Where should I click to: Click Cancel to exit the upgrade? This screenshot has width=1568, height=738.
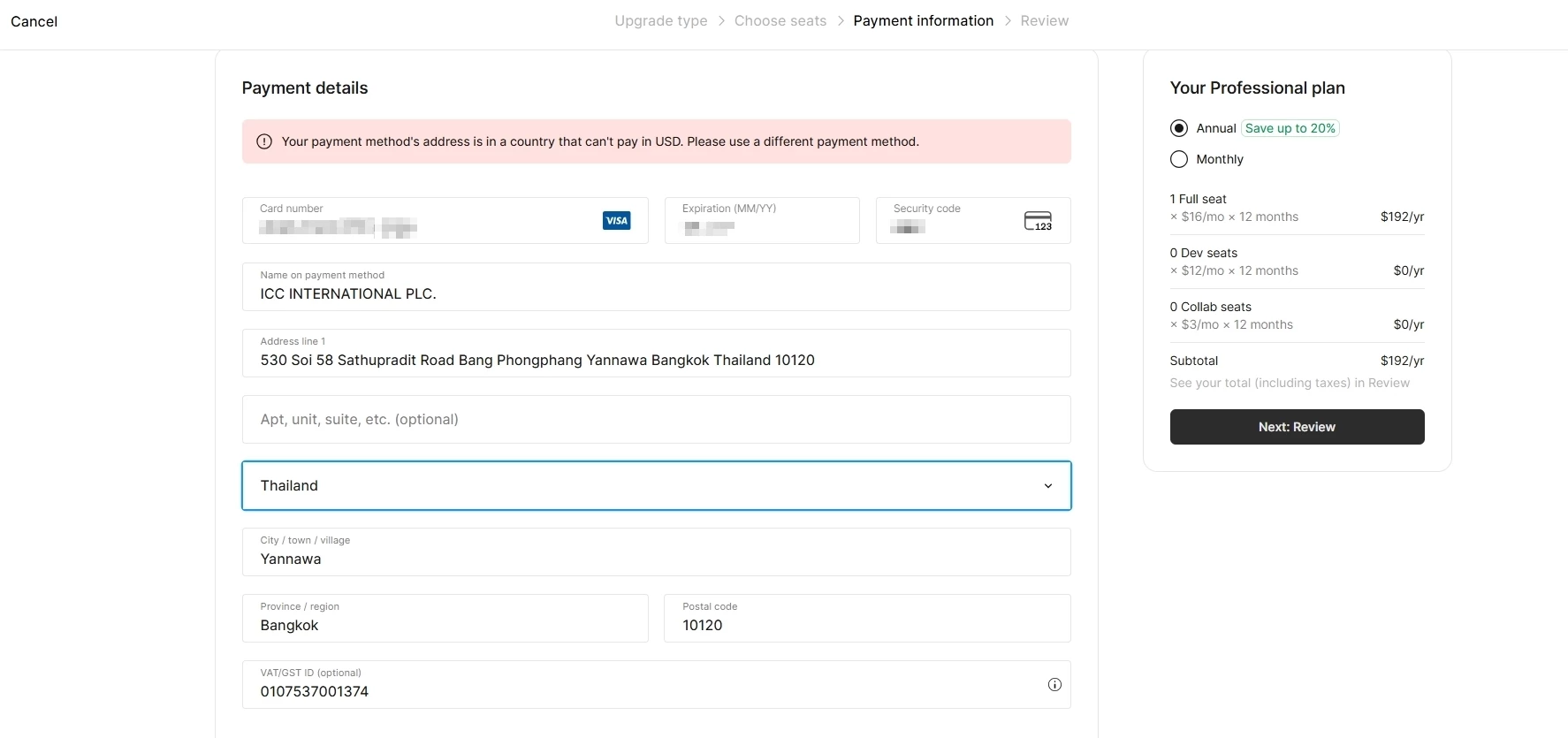(x=34, y=21)
